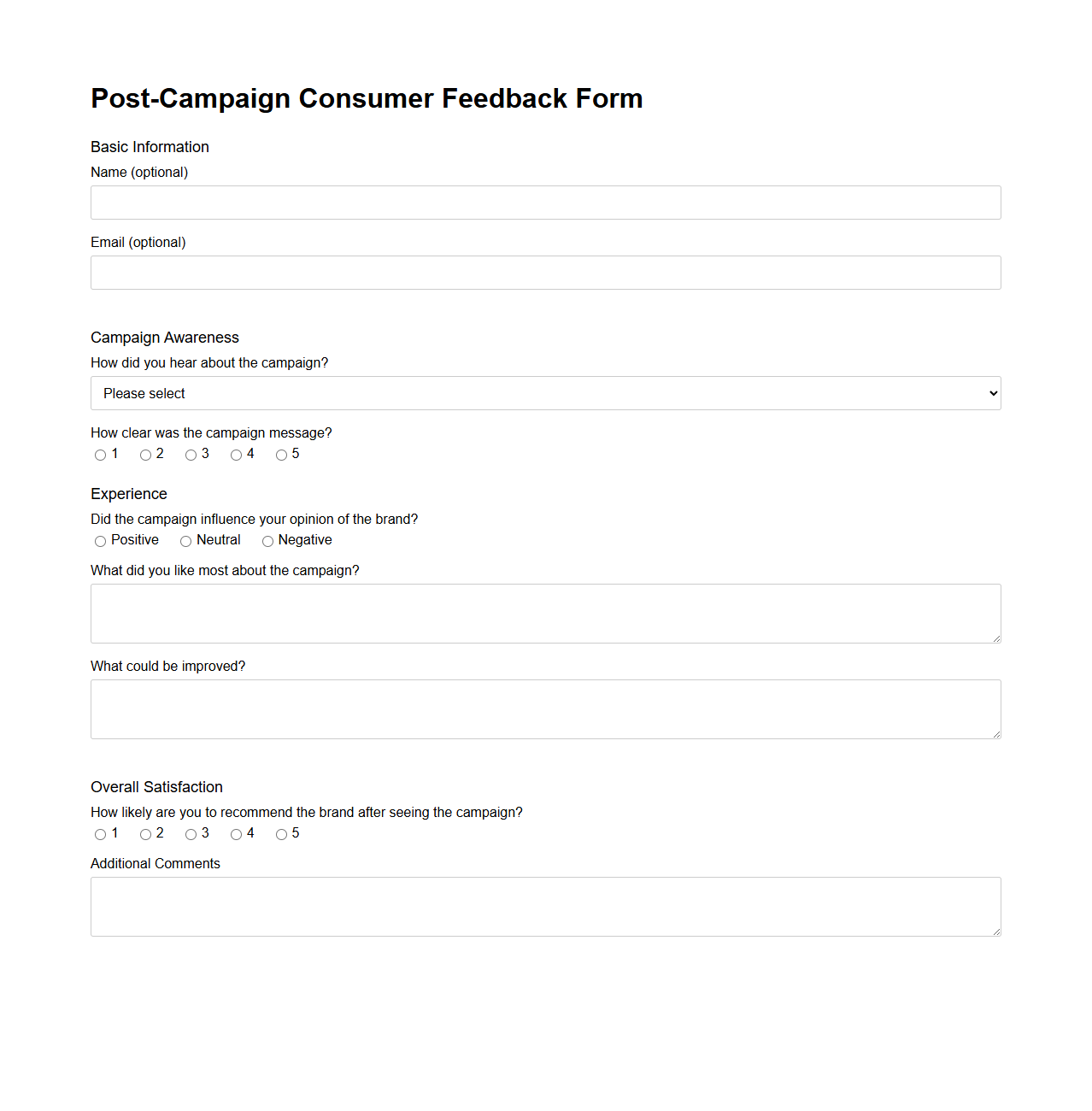Focus the liked most comment box
This screenshot has width=1092, height=1111.
[545, 613]
